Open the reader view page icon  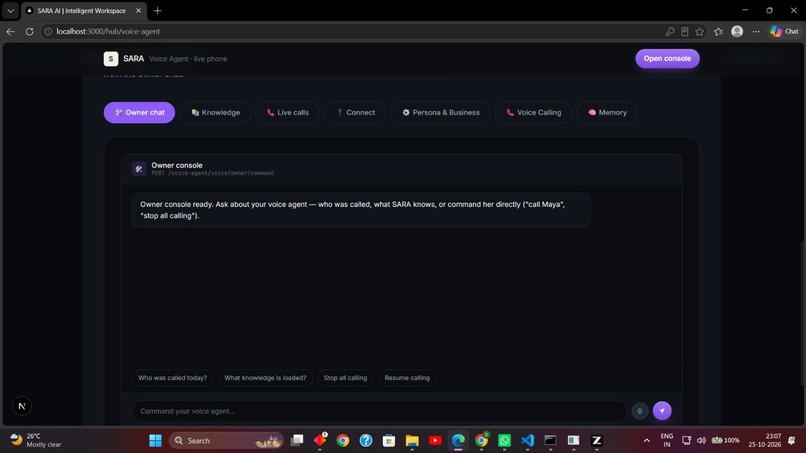[x=685, y=31]
